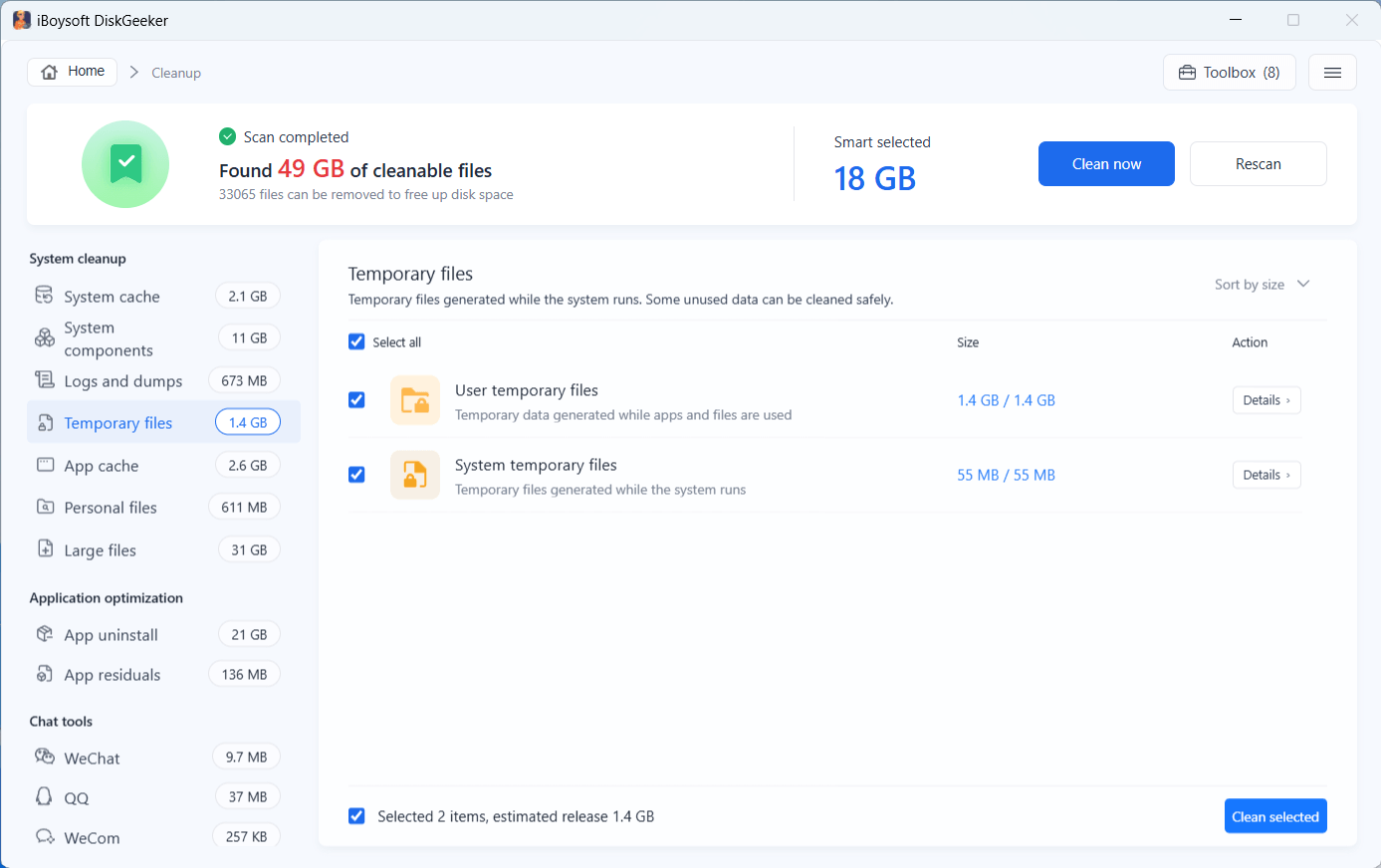The height and width of the screenshot is (868, 1381).
Task: Click the App cache icon
Action: [45, 465]
